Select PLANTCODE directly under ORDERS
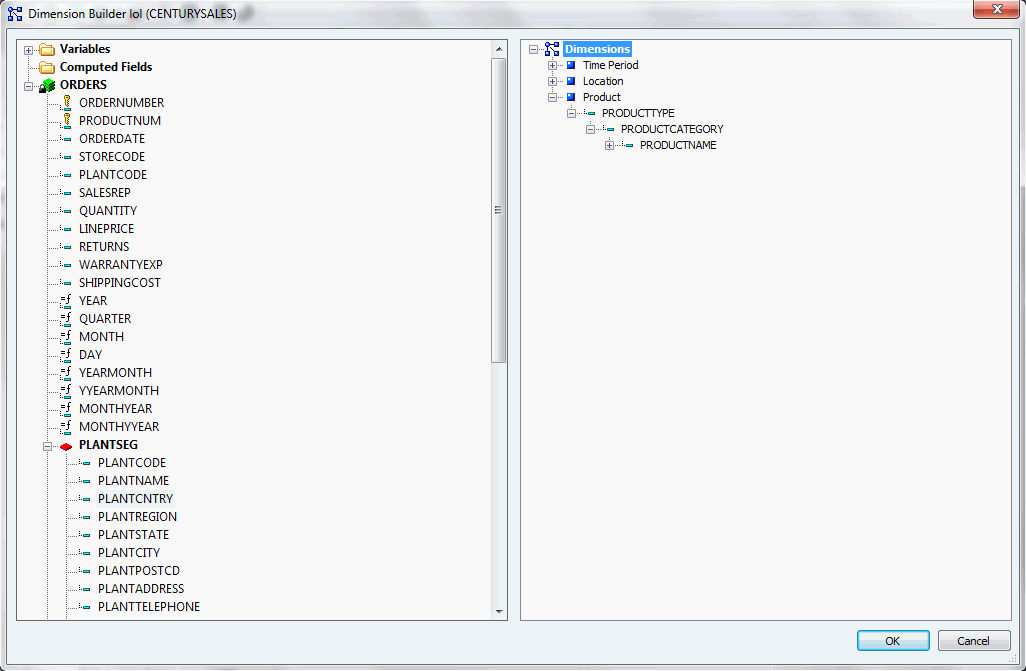Image resolution: width=1026 pixels, height=671 pixels. coord(113,175)
